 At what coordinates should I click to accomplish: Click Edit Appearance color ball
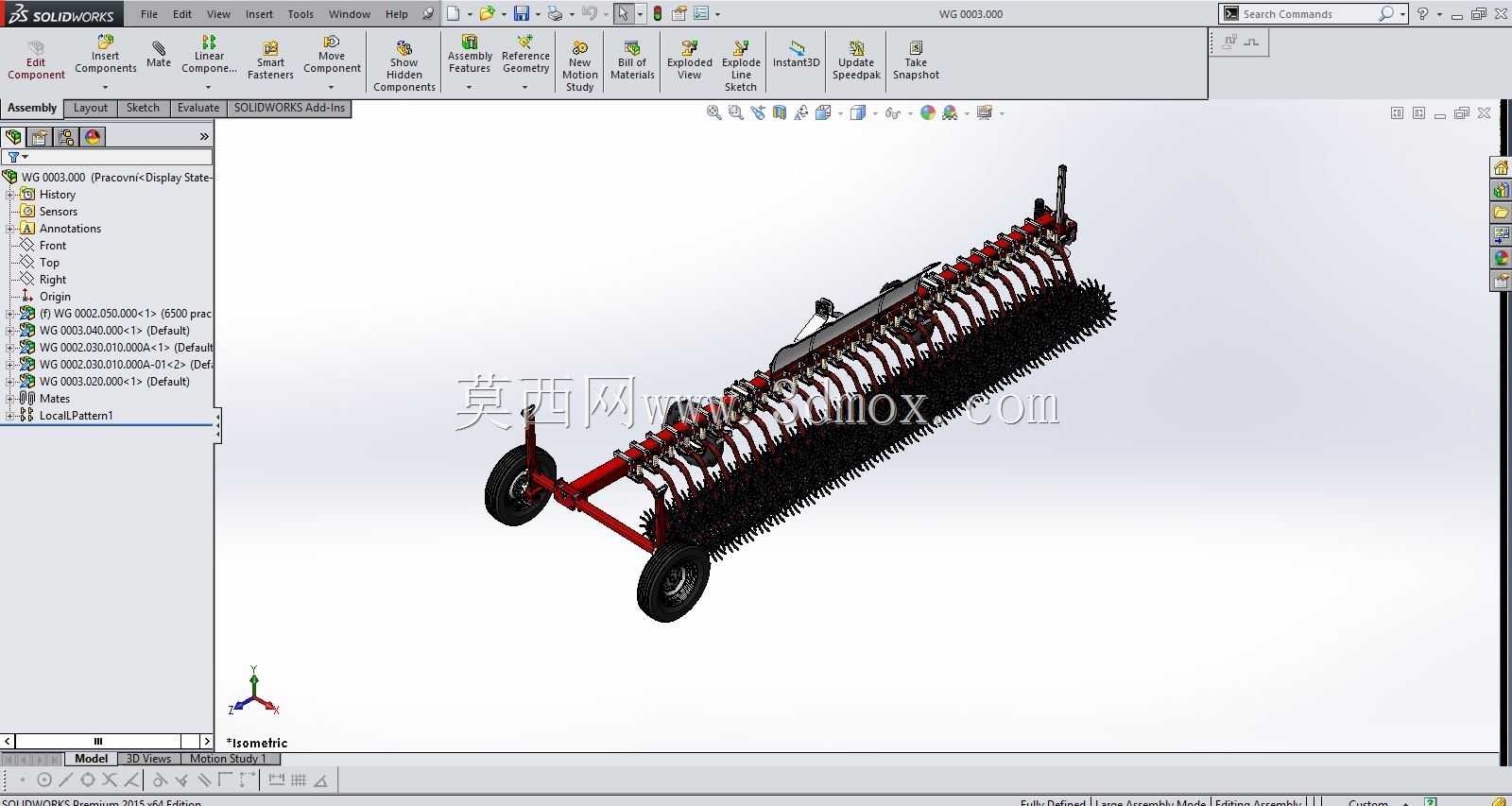928,113
